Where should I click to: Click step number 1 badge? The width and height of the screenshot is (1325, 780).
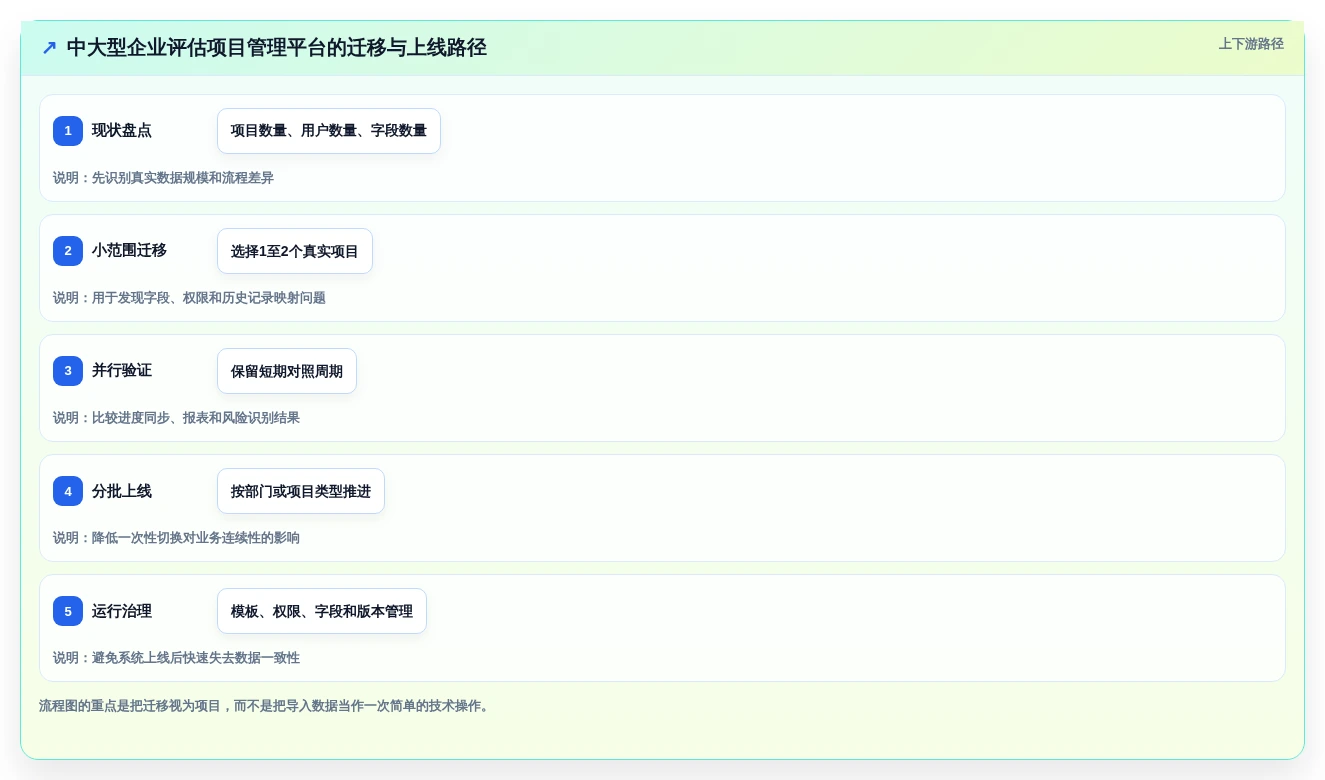pos(68,131)
